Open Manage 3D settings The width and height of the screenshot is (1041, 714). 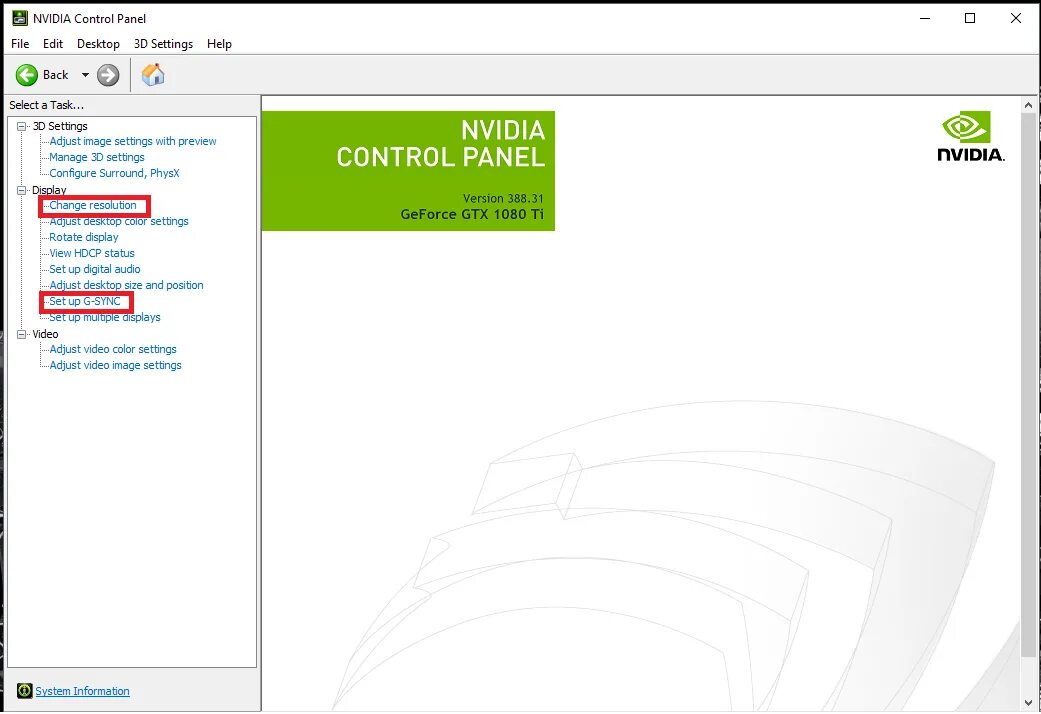click(x=97, y=157)
